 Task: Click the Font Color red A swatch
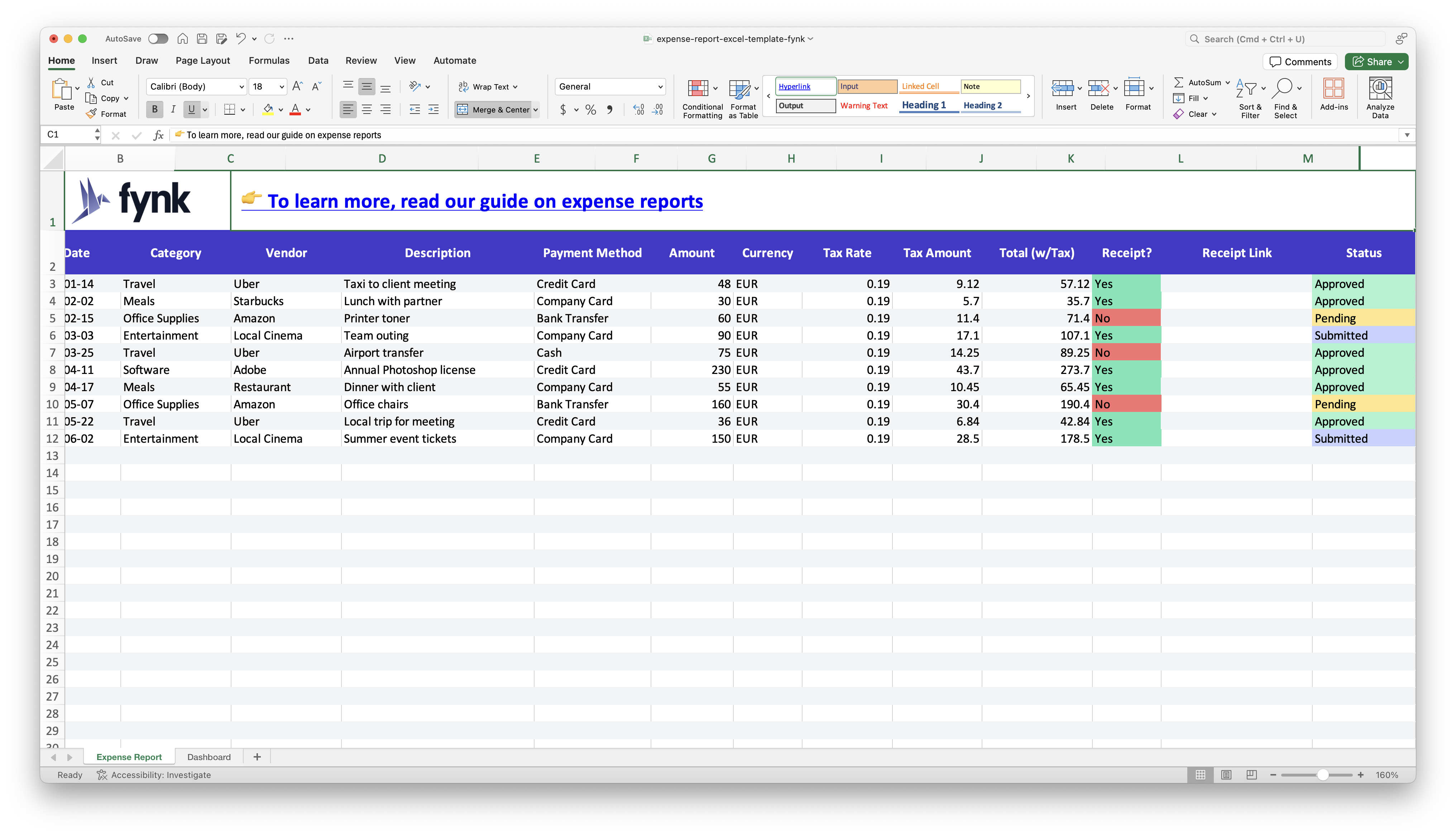point(296,109)
